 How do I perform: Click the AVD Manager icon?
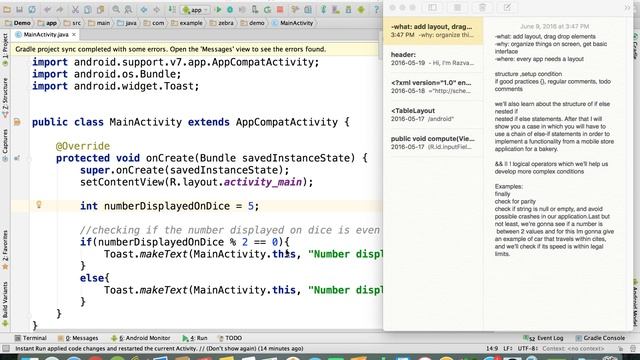pos(336,9)
